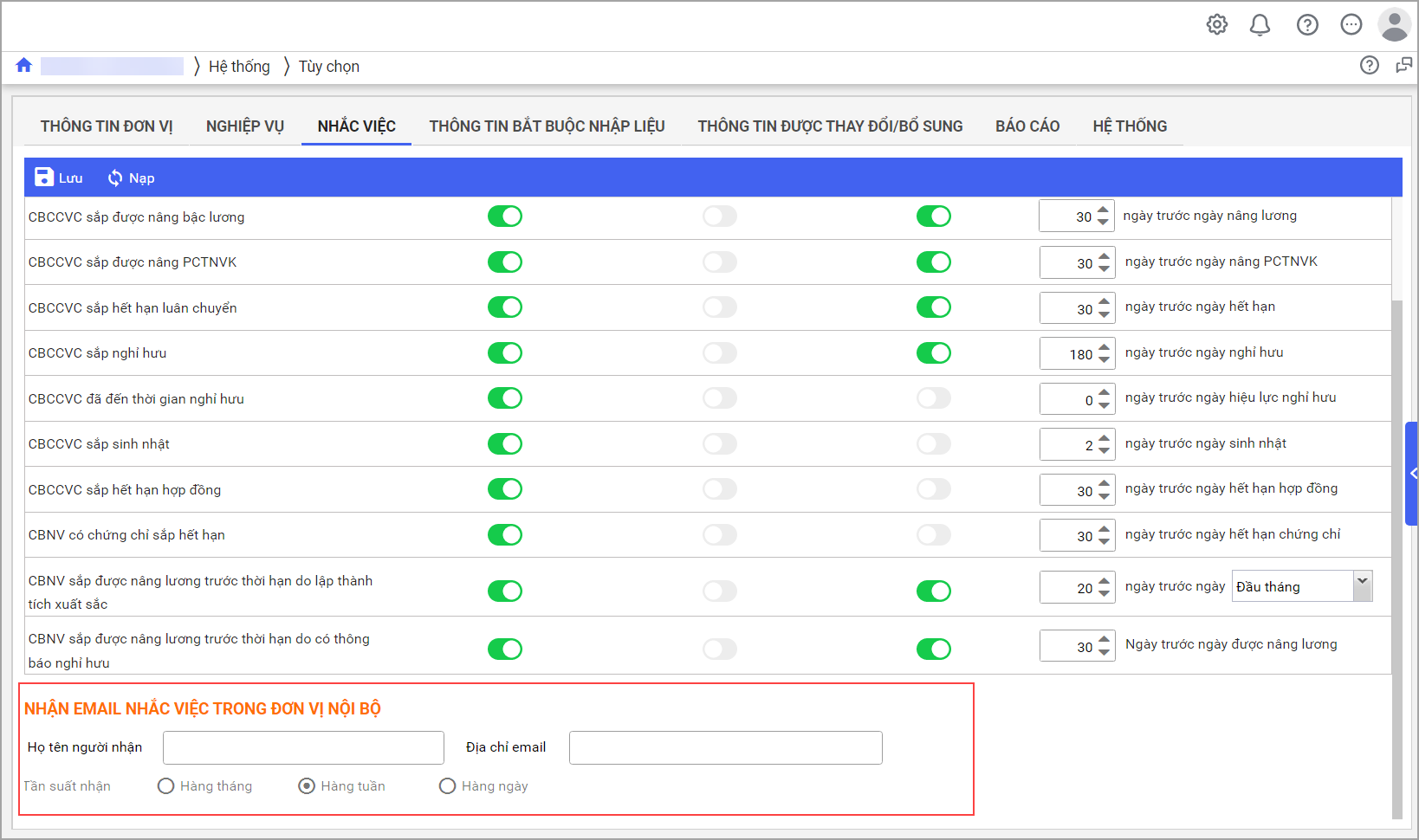Screen dimensions: 1419x840
Task: Click the Hệ thống breadcrumb link
Action: tap(239, 67)
